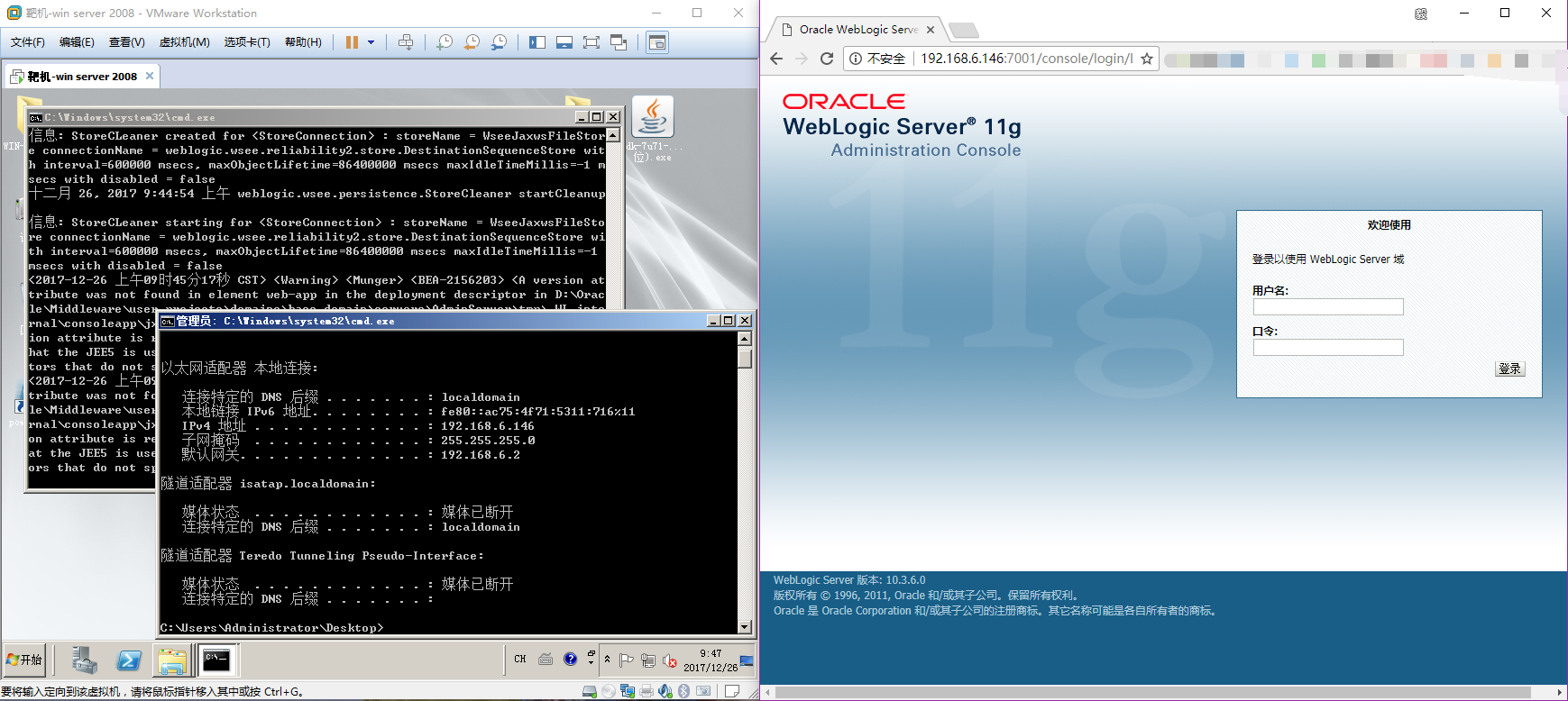Image resolution: width=1568 pixels, height=701 pixels.
Task: Click the browser horizontal scrollbar
Action: point(1153,693)
